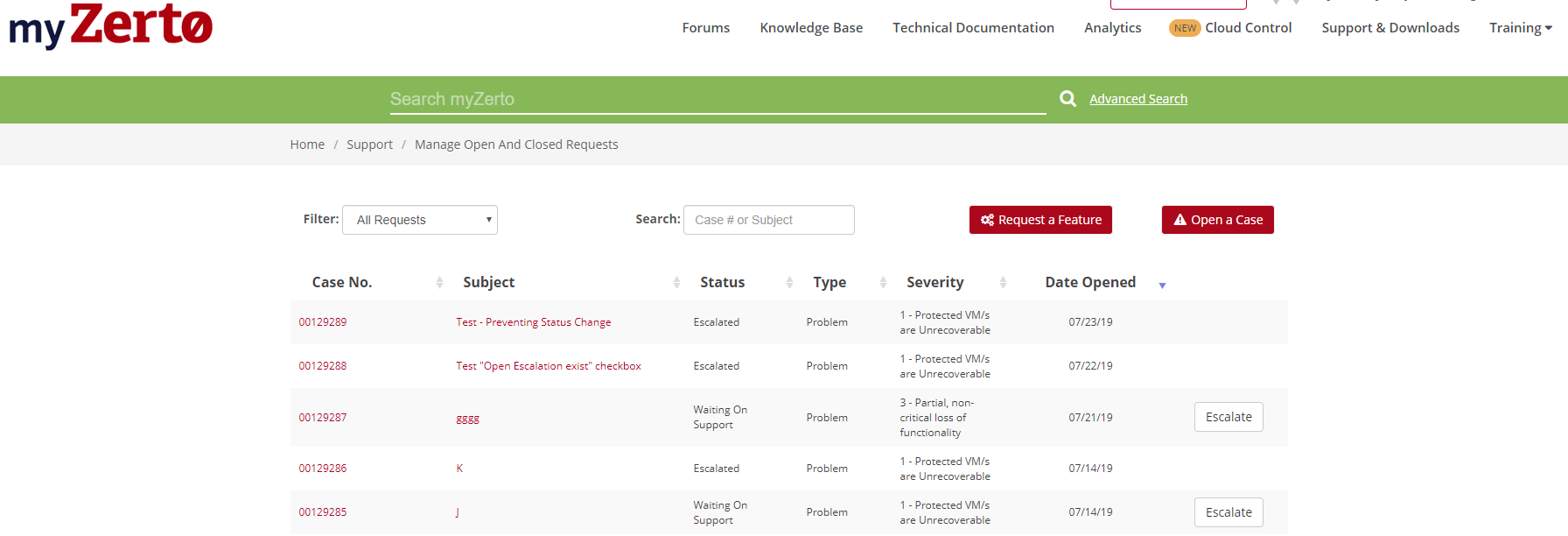1568x536 pixels.
Task: Open the case with subject gggg
Action: [468, 419]
